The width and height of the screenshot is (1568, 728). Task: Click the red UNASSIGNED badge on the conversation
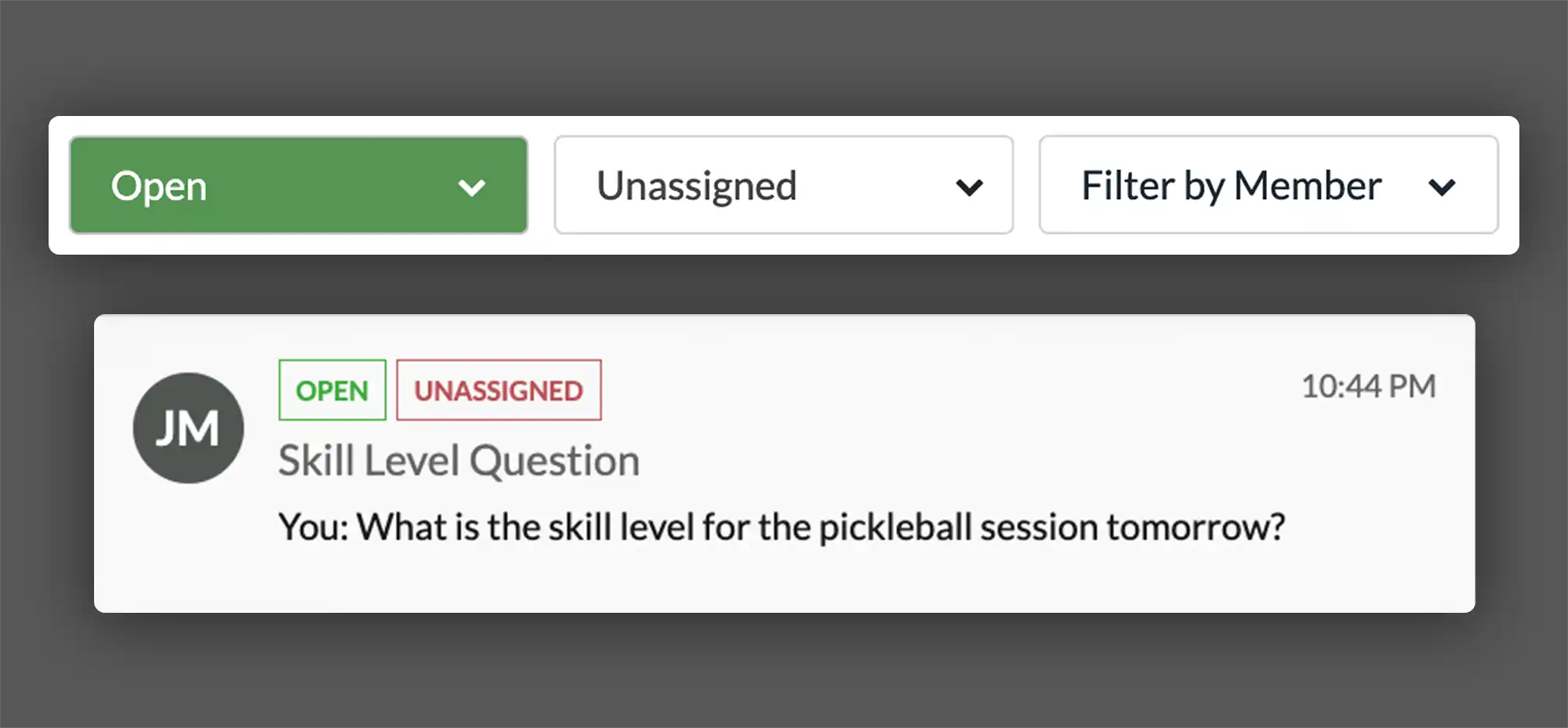(499, 390)
